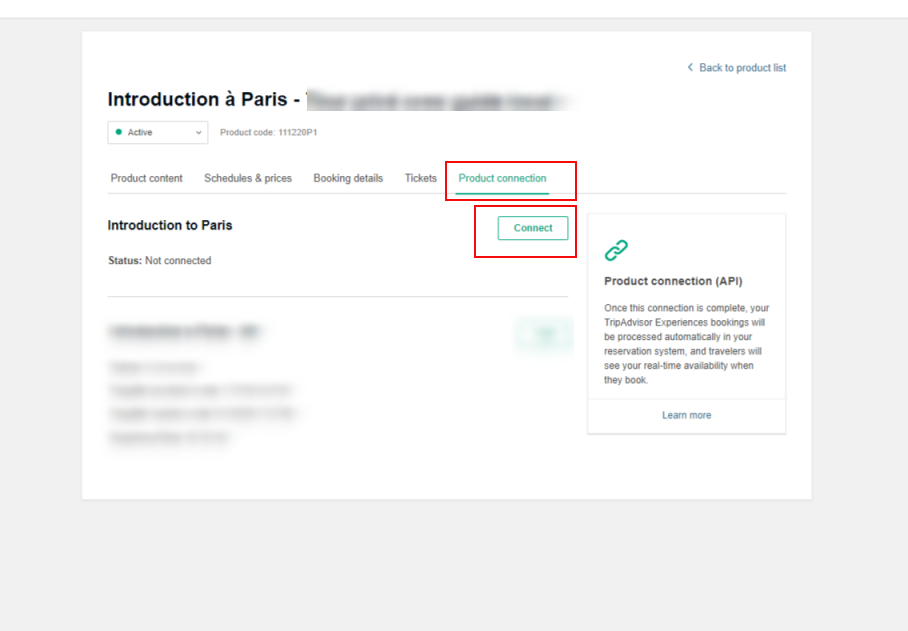Click the green Active status dot

coord(119,132)
